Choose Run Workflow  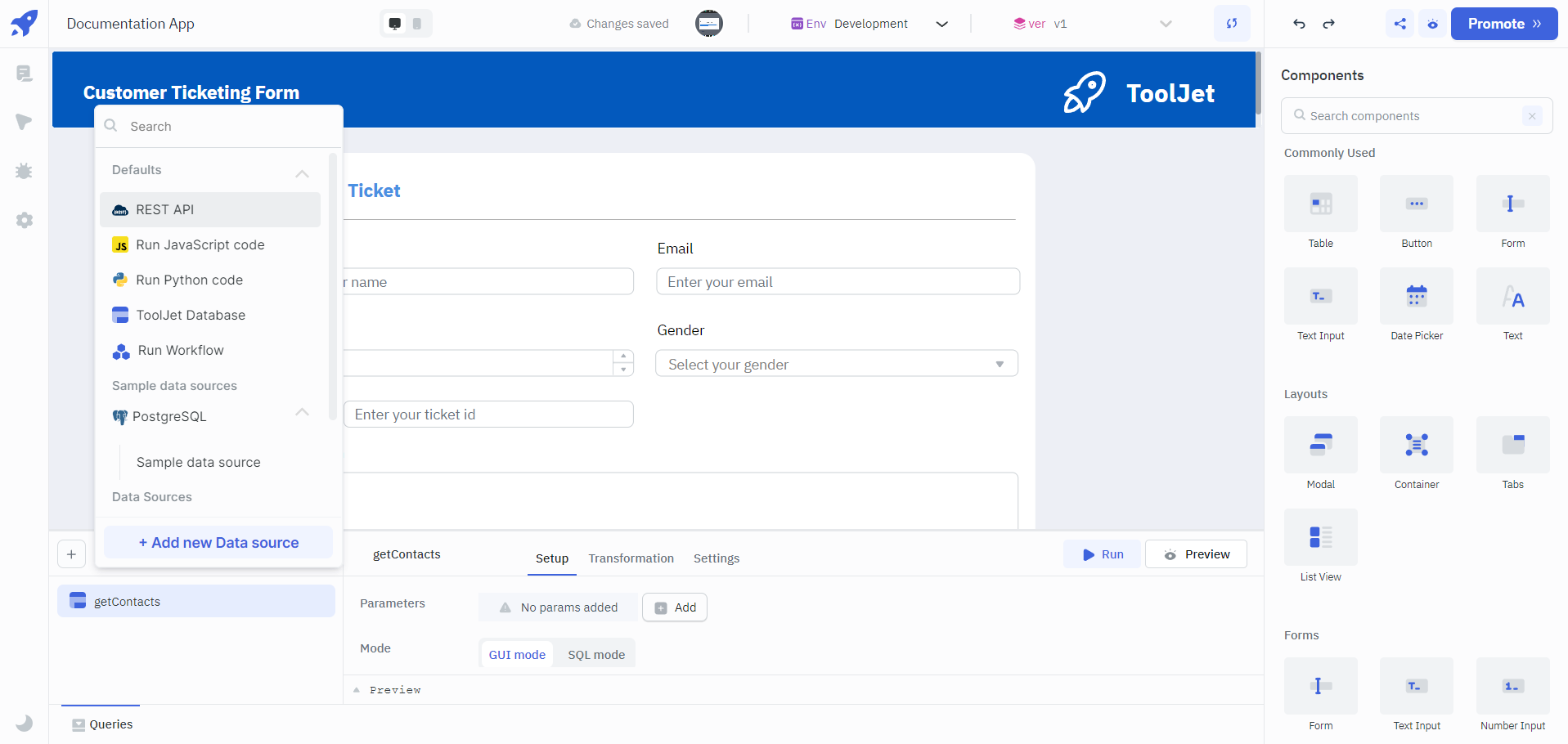(210, 350)
